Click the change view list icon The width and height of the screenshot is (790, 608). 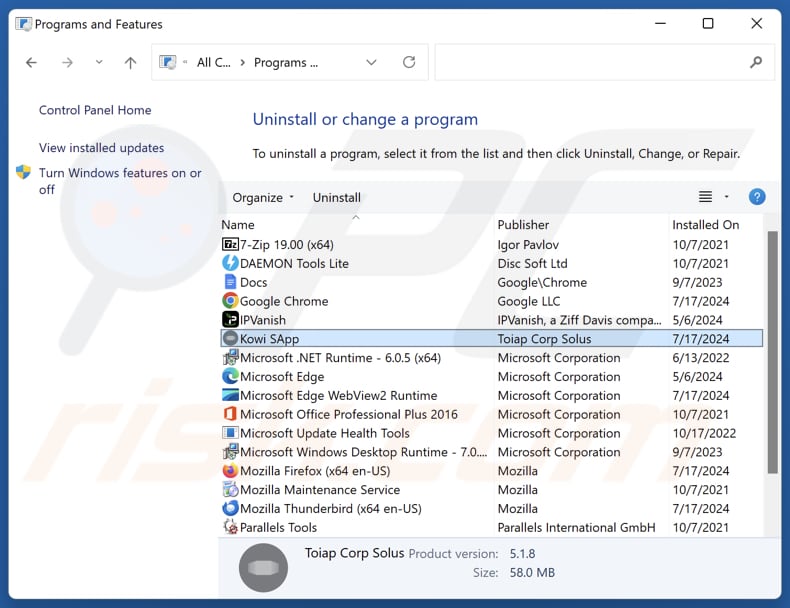point(705,197)
